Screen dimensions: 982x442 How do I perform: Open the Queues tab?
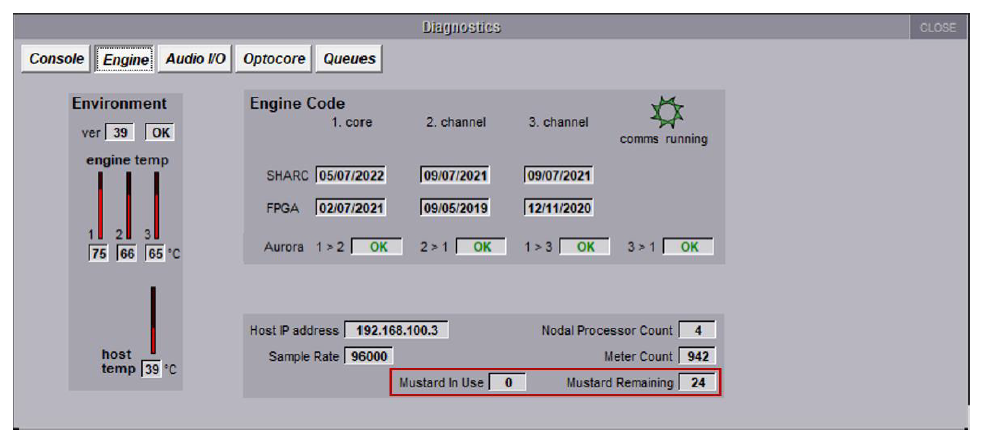click(x=349, y=59)
